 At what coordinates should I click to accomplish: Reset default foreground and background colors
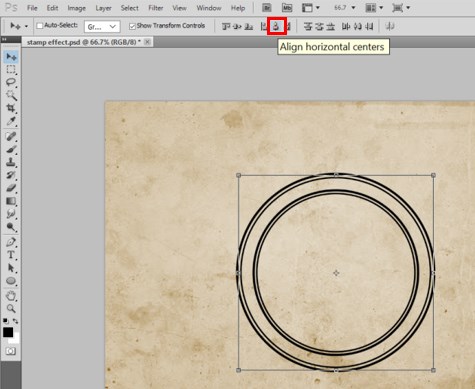coord(6,321)
